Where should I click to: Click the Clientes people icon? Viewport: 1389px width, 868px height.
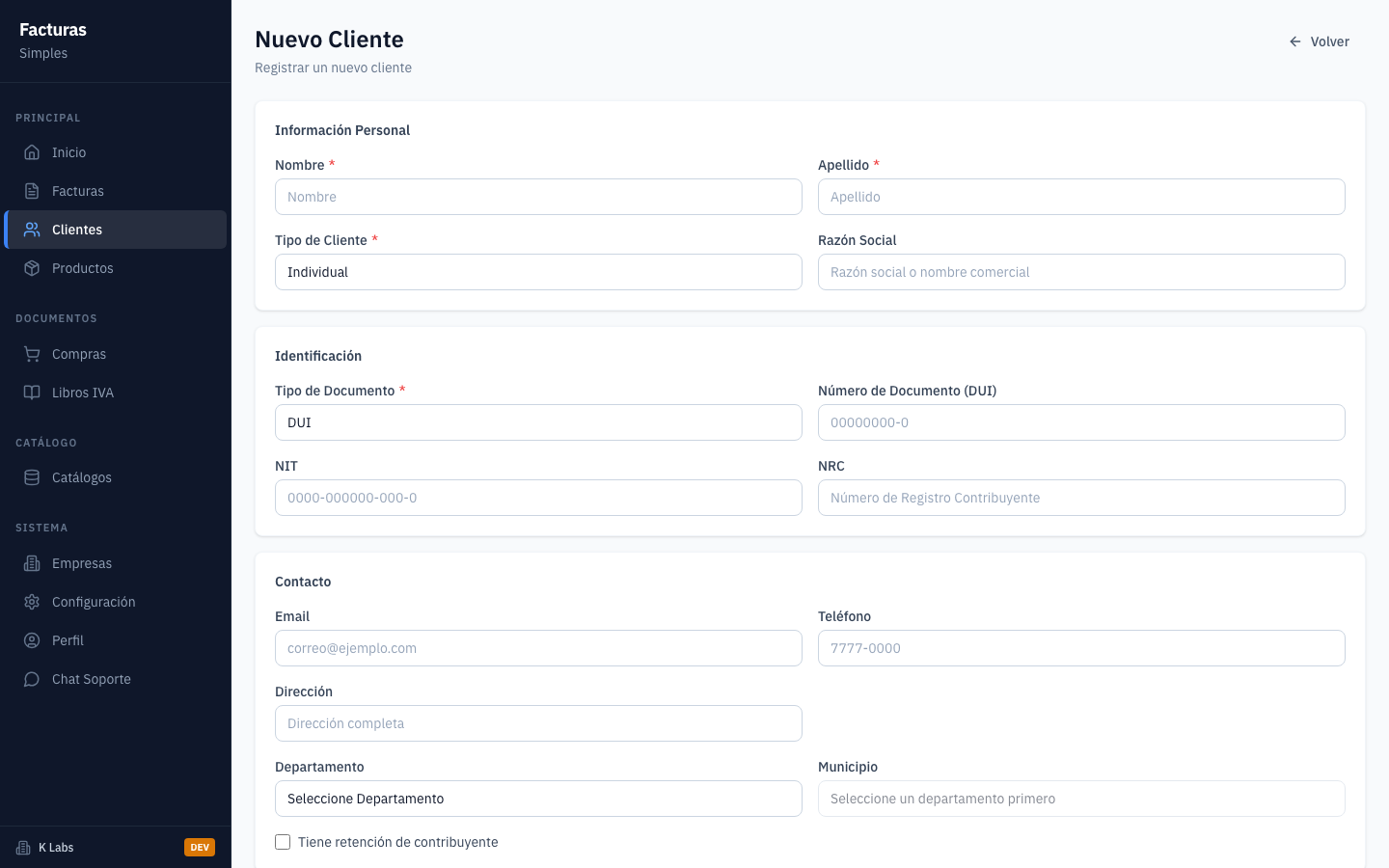(x=32, y=230)
